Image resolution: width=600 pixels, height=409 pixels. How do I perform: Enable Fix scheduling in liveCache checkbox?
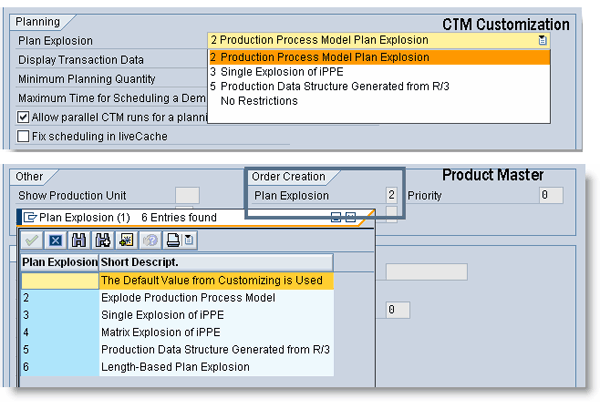[24, 136]
